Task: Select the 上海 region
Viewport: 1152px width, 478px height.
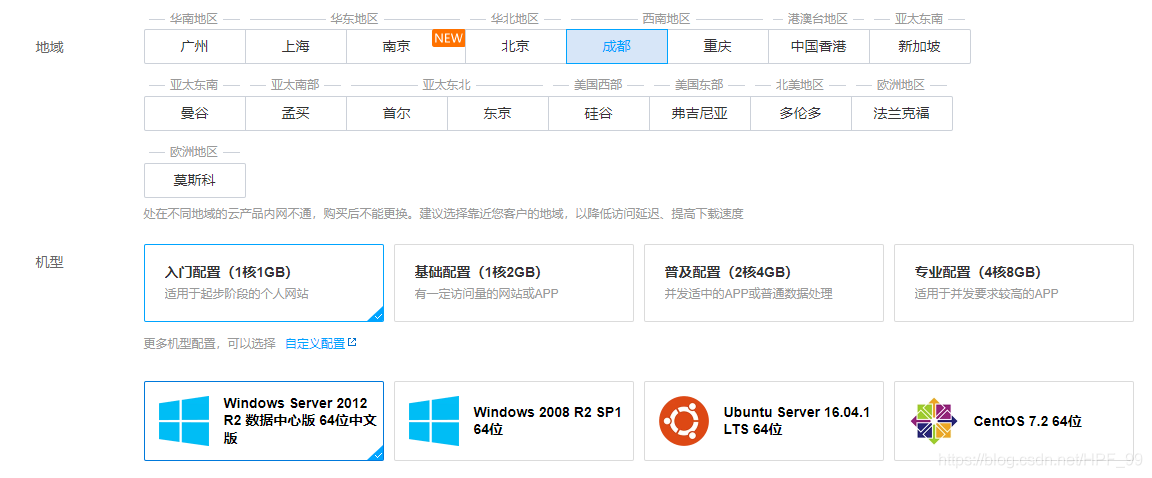Action: pyautogui.click(x=295, y=46)
